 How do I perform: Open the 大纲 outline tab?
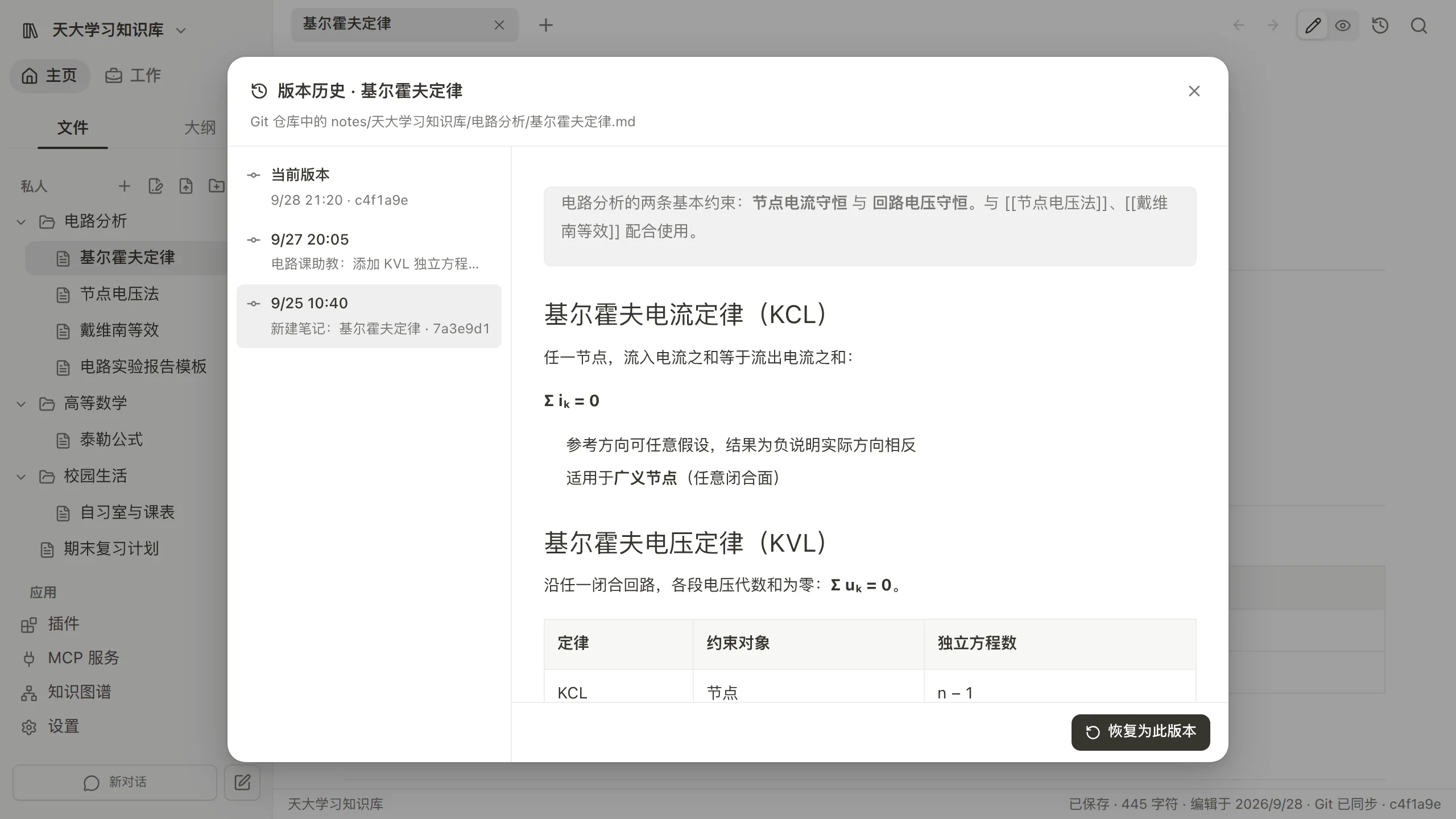click(200, 128)
